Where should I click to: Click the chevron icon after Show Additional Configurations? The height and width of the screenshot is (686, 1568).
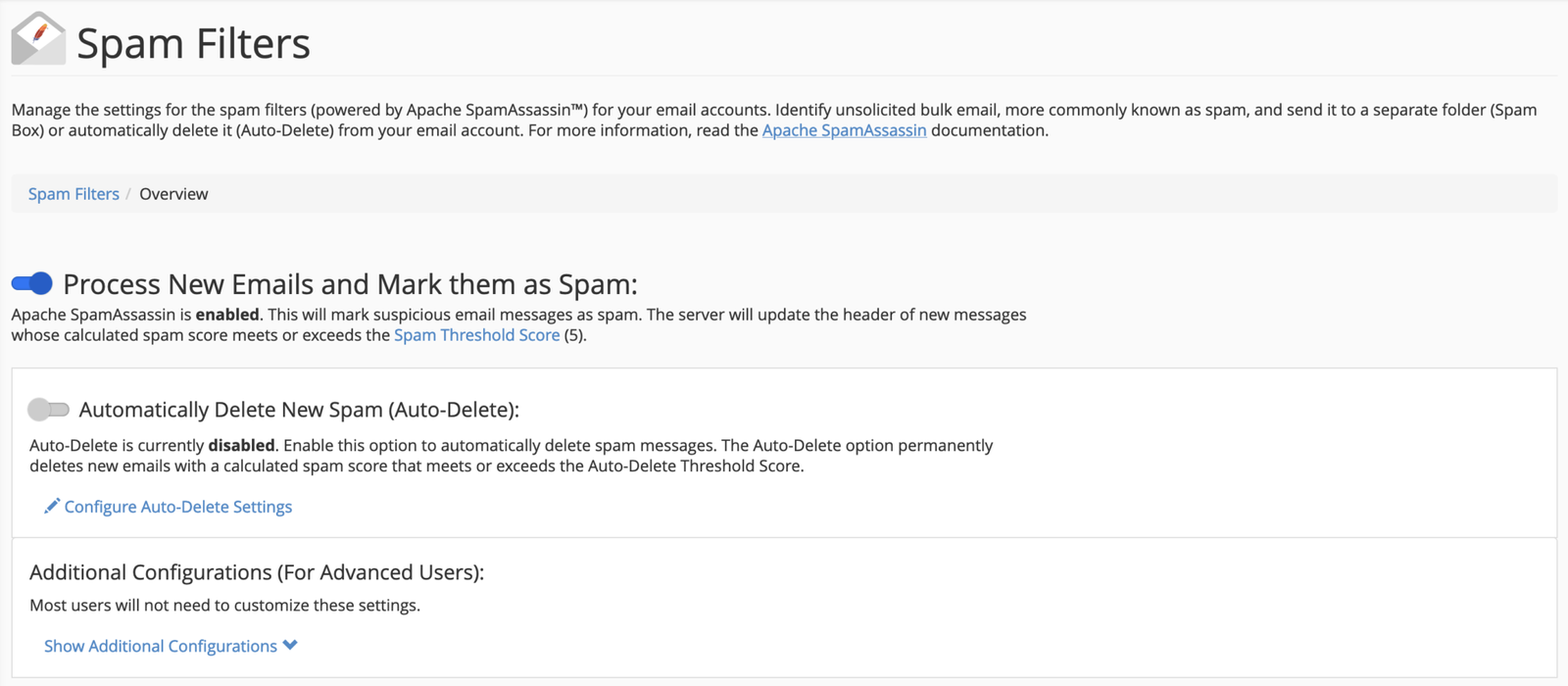coord(290,645)
